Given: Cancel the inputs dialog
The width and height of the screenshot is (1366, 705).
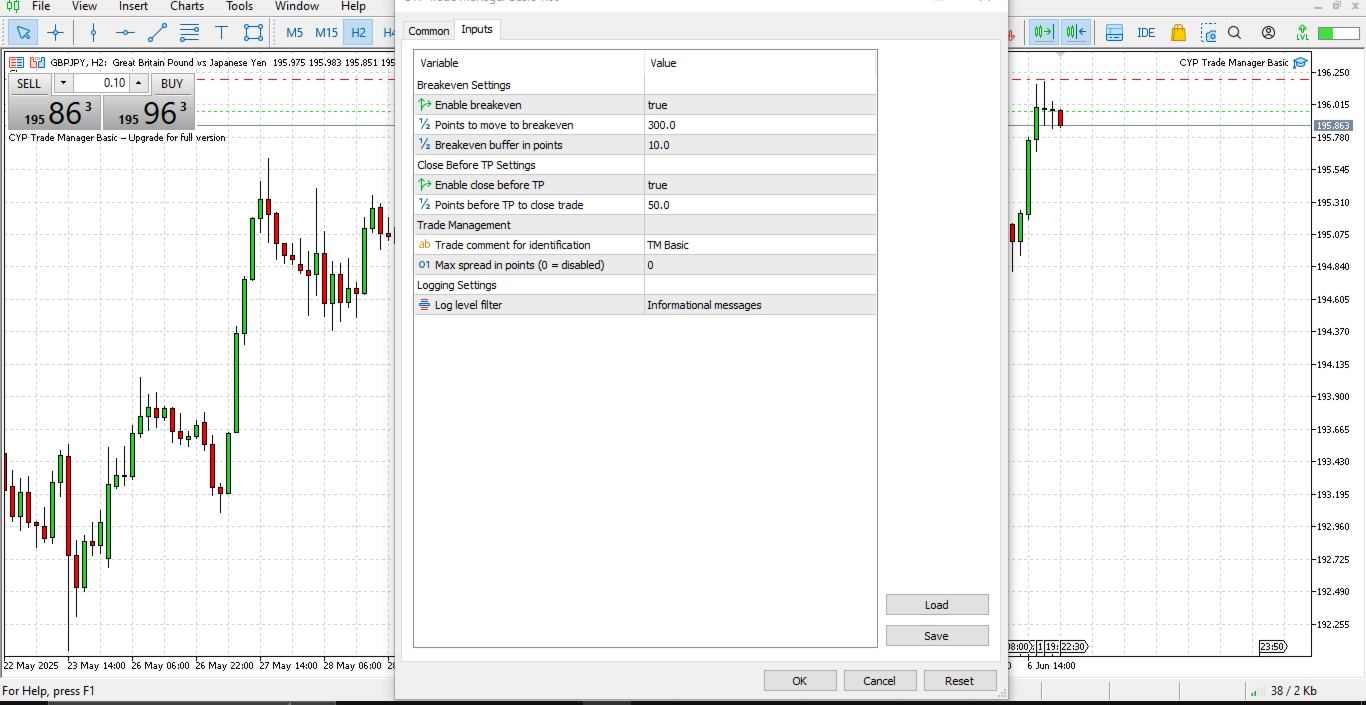Looking at the screenshot, I should pos(880,681).
